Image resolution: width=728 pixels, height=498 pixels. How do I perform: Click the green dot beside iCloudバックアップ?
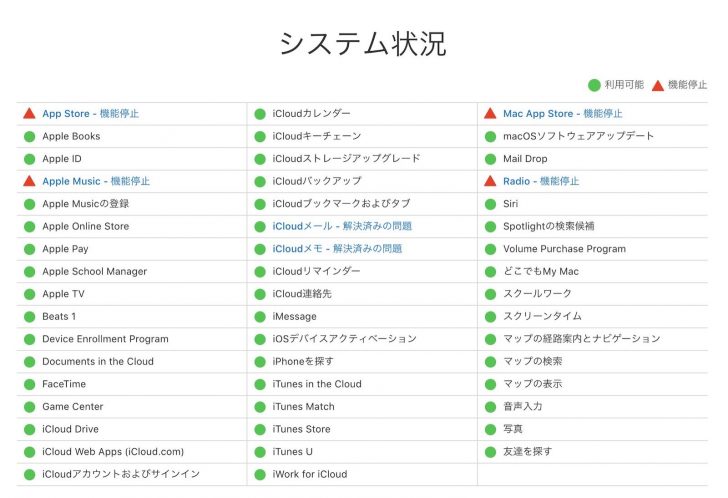(x=260, y=182)
